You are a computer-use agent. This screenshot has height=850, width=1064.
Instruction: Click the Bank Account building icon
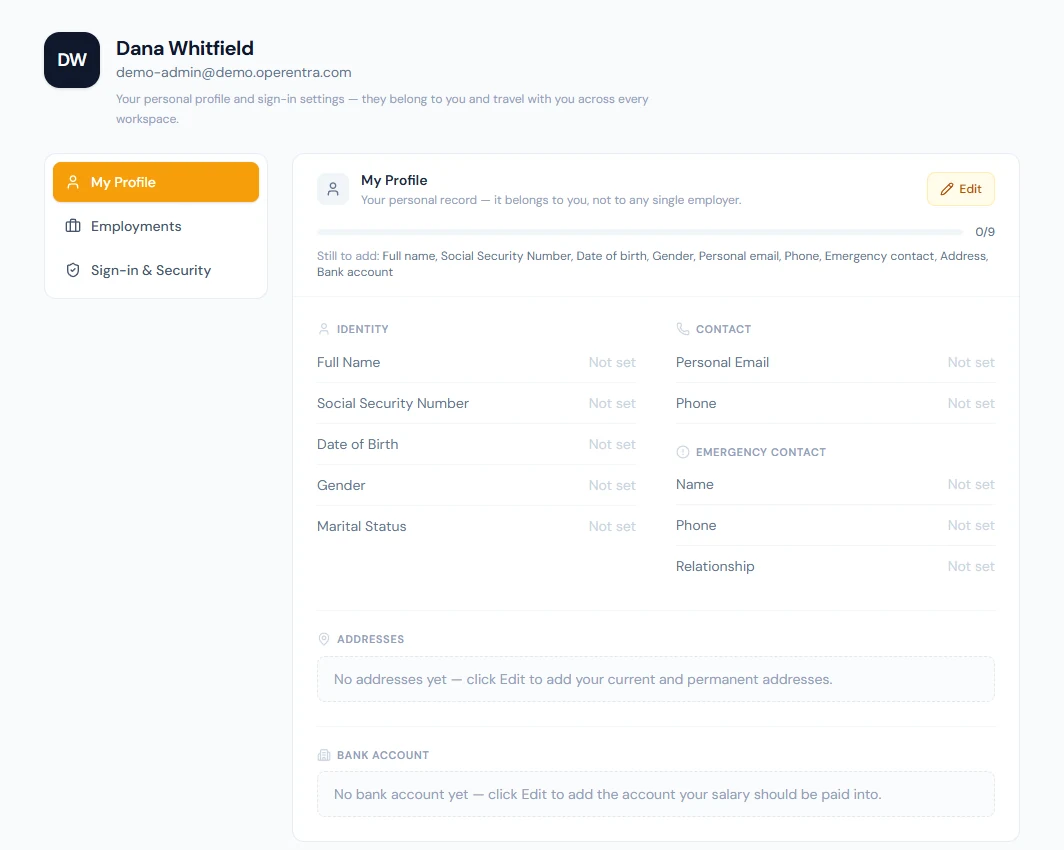pos(324,755)
